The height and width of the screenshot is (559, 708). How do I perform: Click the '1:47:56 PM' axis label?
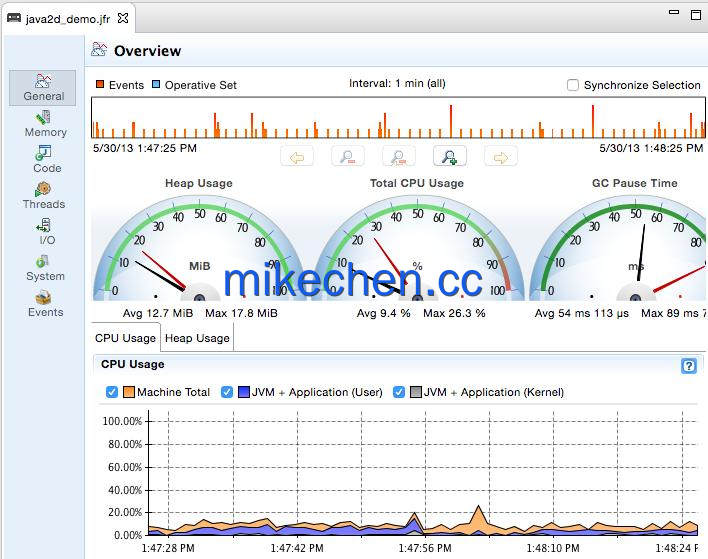coord(425,548)
